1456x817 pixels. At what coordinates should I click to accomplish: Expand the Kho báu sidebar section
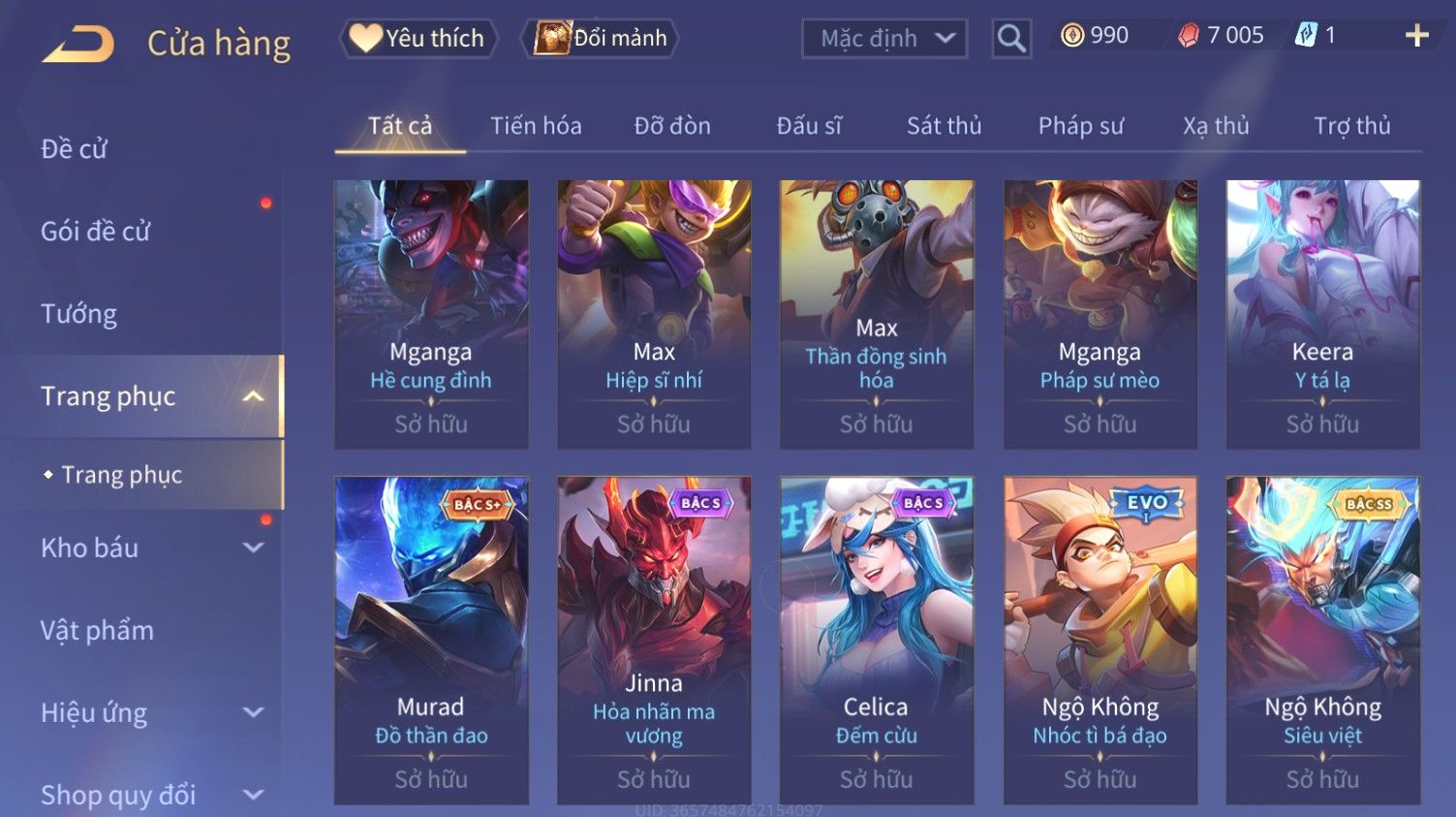[x=253, y=548]
